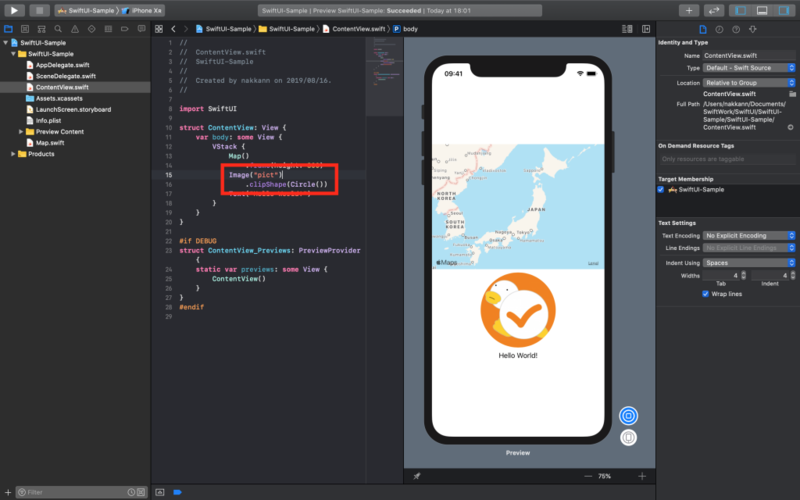Focus the navigator Filter field

point(82,492)
